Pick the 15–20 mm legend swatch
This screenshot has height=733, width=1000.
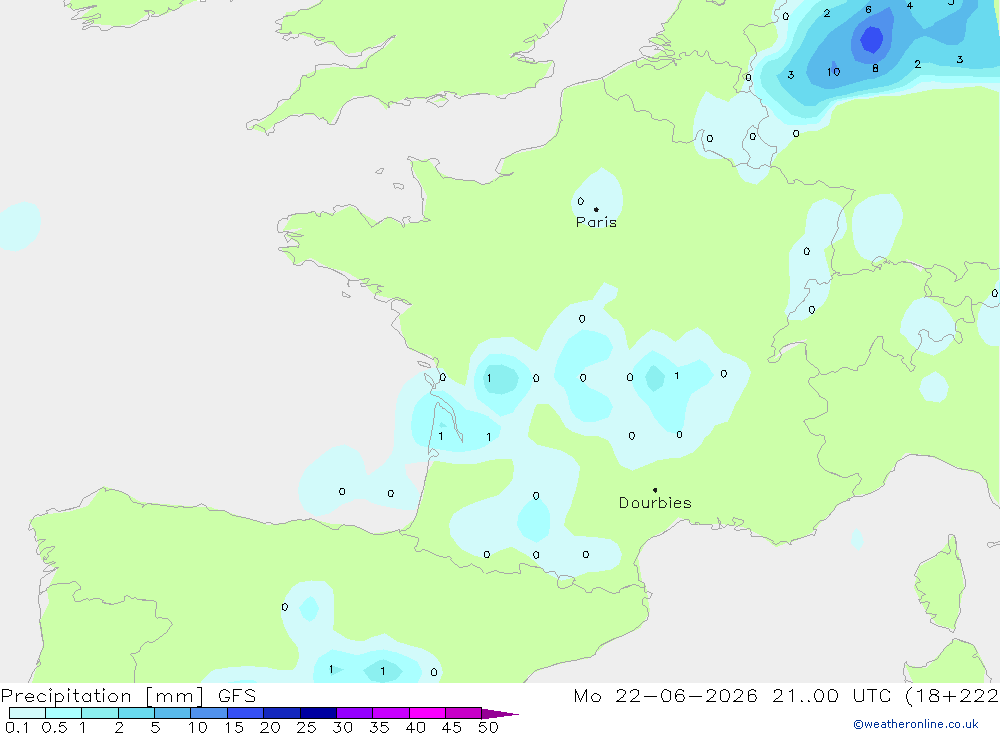(246, 713)
